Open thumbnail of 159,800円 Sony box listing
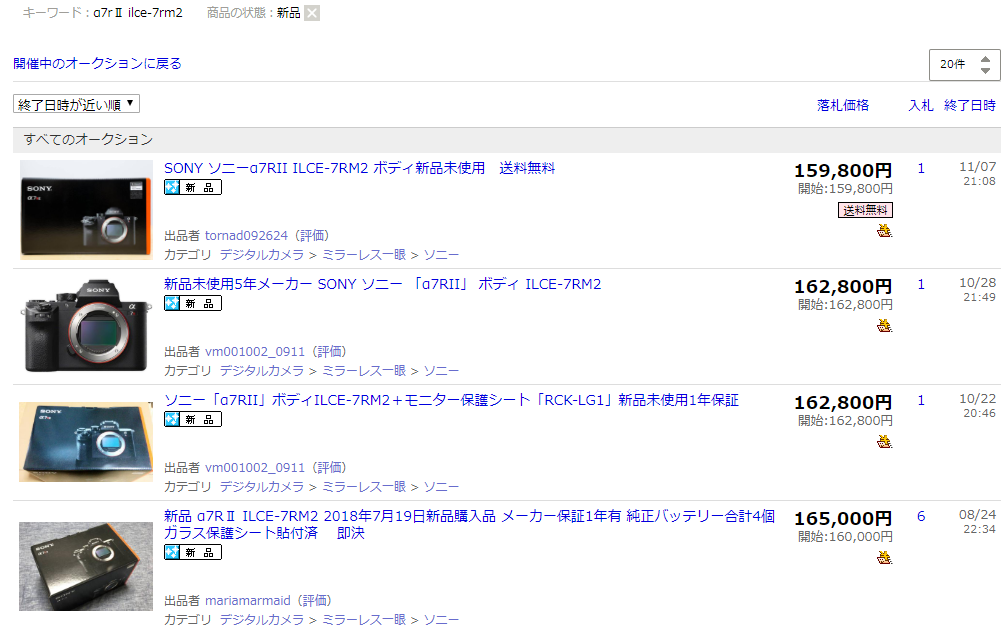Viewport: 1007px width, 638px height. 86,209
